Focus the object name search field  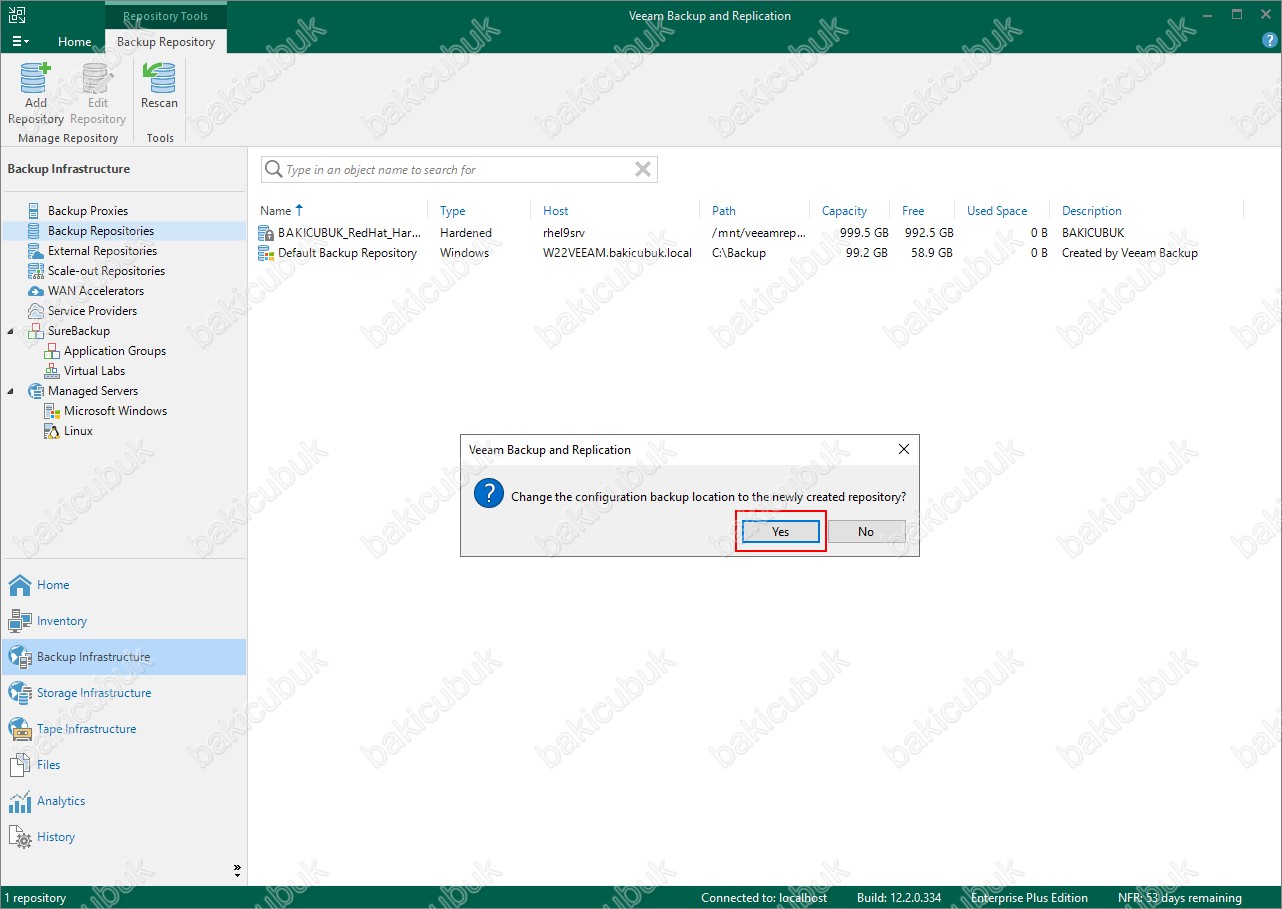click(x=458, y=170)
